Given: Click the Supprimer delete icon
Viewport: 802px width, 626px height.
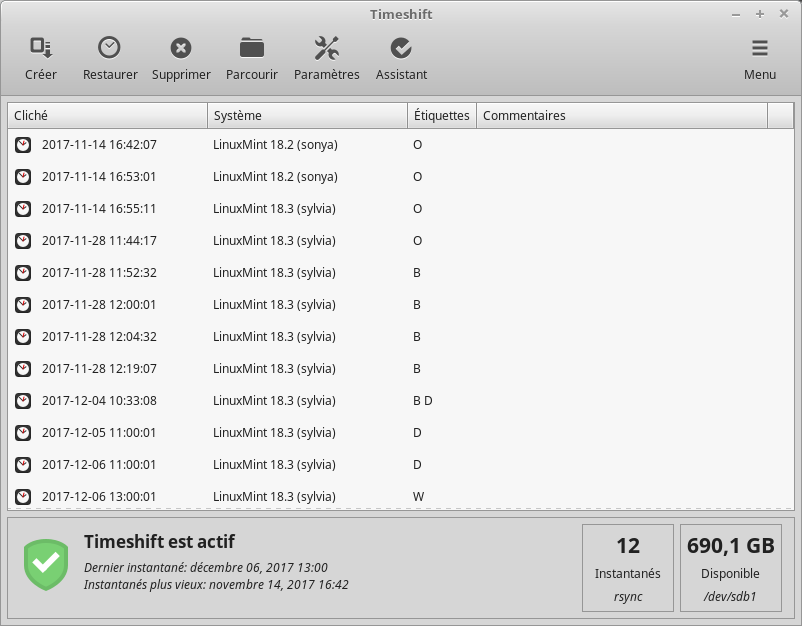Looking at the screenshot, I should pos(181,48).
